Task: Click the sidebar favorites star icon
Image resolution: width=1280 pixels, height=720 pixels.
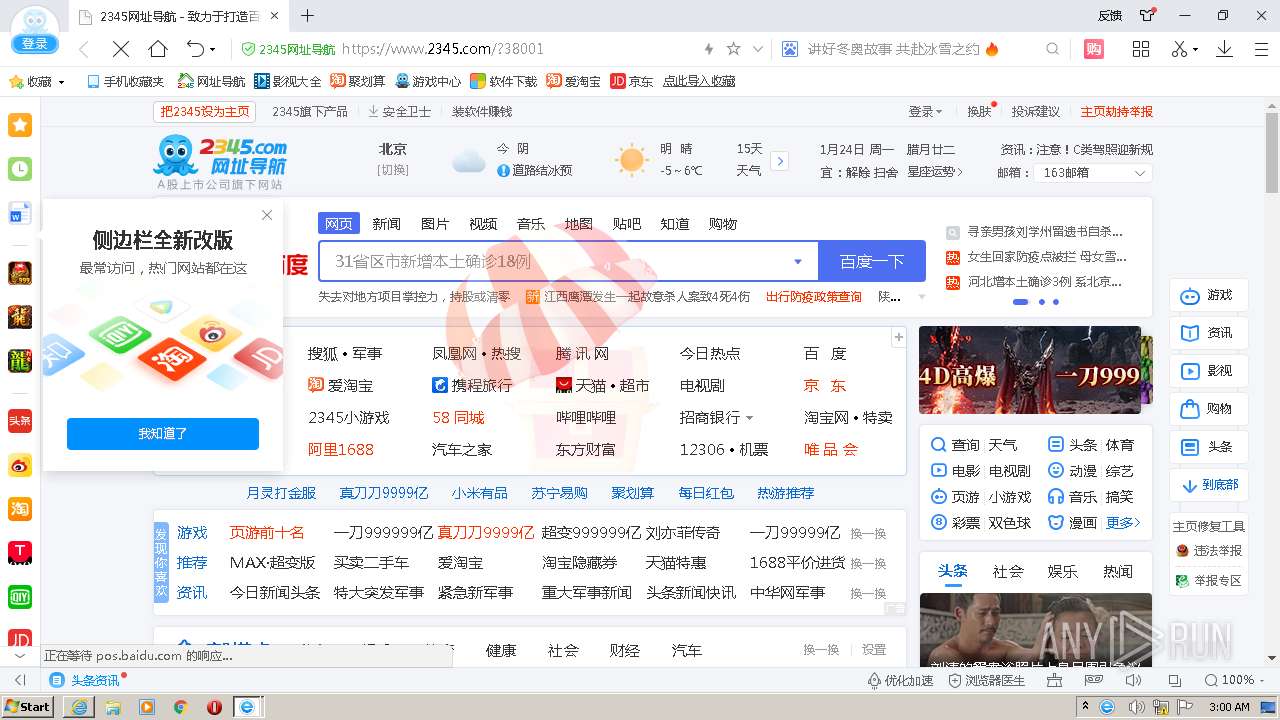Action: pyautogui.click(x=20, y=125)
